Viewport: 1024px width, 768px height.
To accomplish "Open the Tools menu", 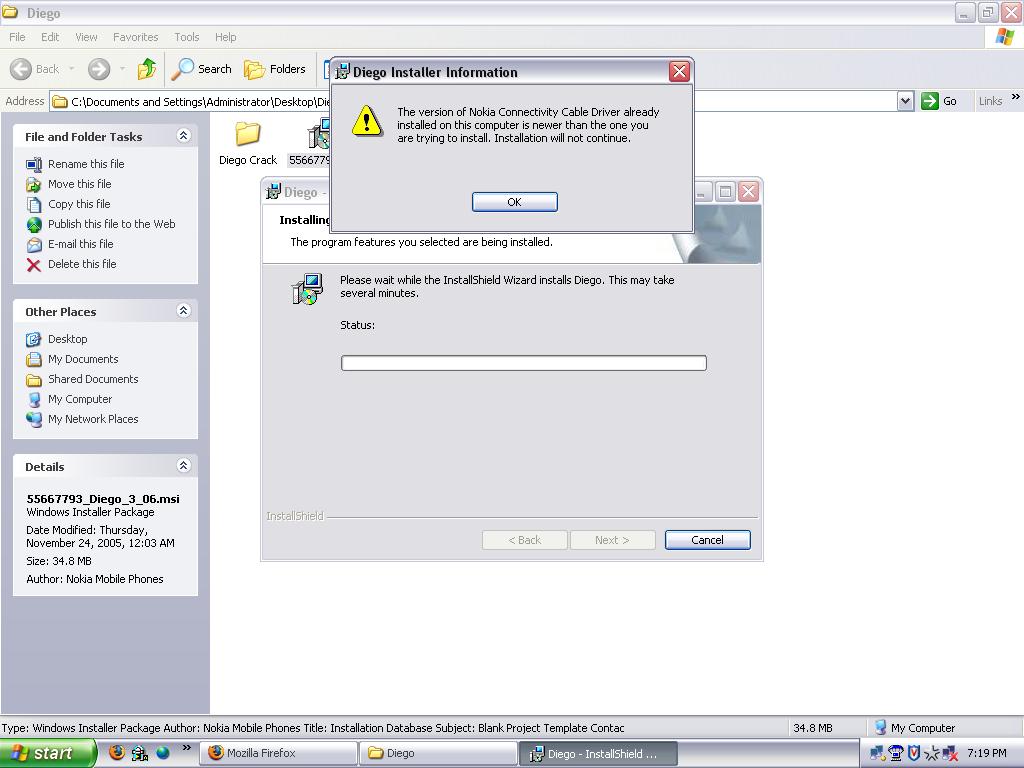I will pos(186,37).
